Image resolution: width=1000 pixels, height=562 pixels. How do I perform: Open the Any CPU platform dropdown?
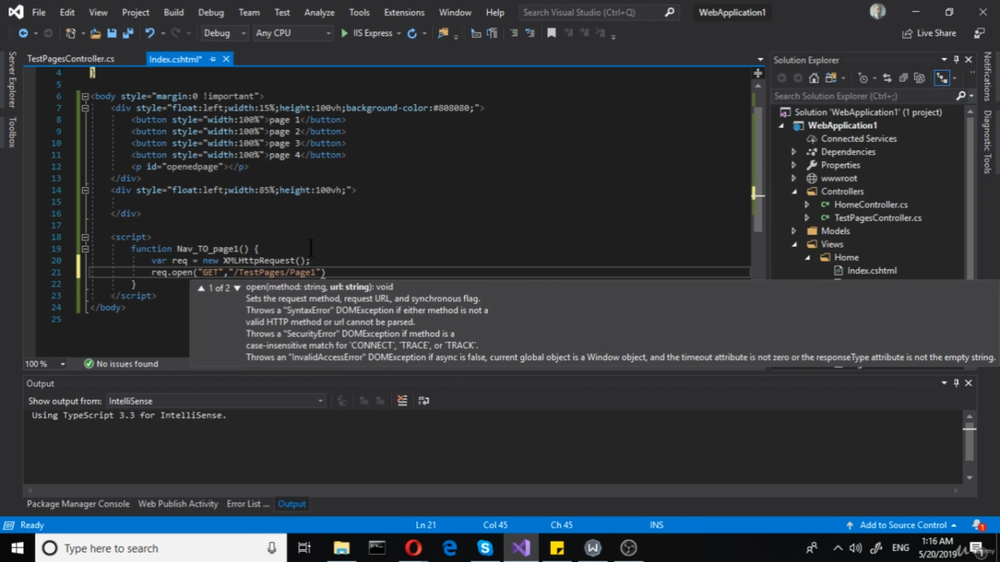(293, 33)
